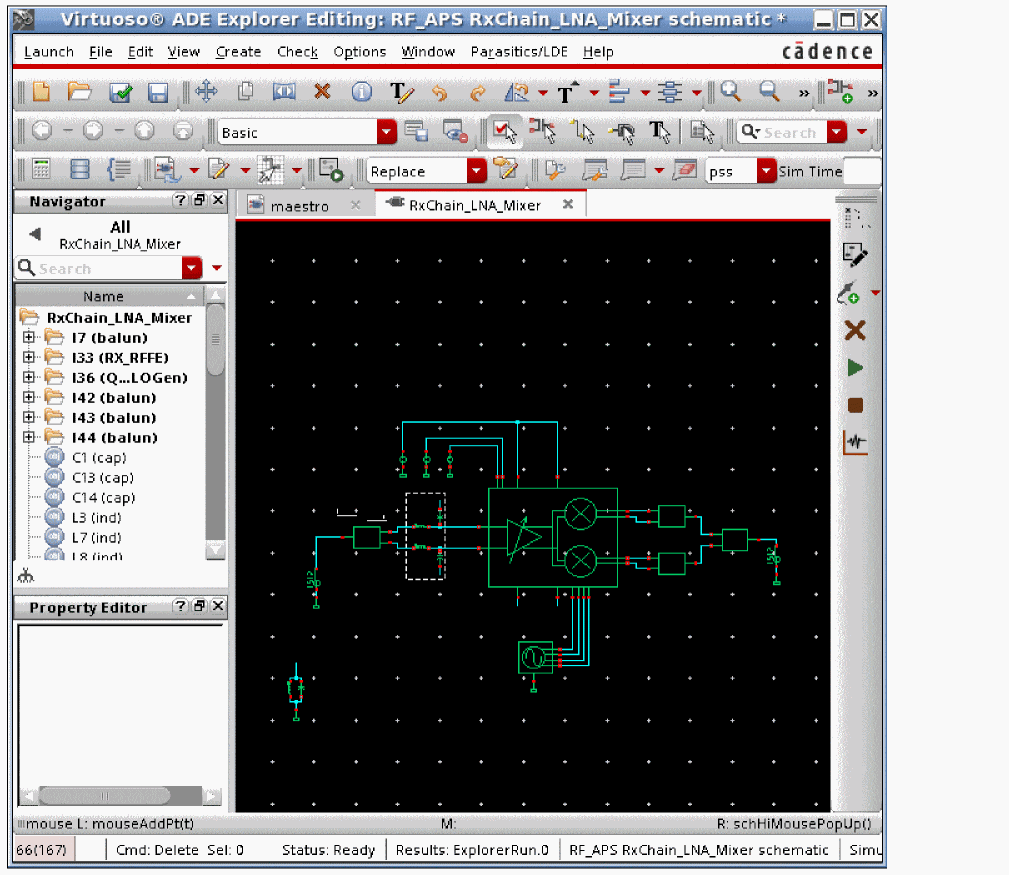Click the Stretch/Move arrows tool icon
Screen dimensions: 1009x875
click(x=206, y=92)
